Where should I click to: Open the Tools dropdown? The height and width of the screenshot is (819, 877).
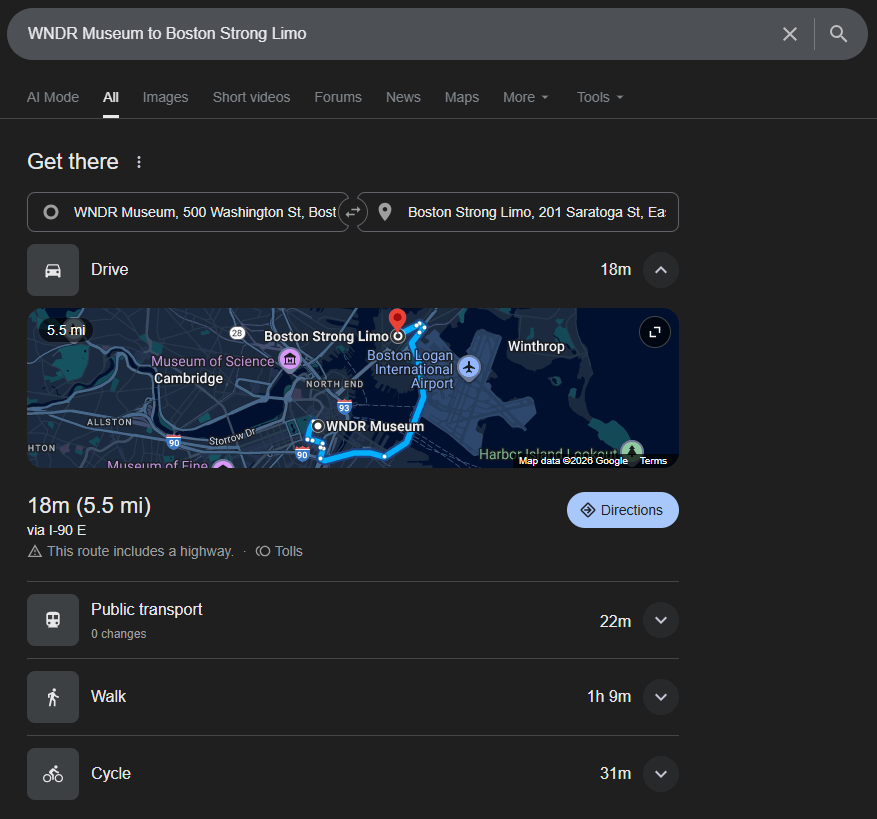[600, 97]
